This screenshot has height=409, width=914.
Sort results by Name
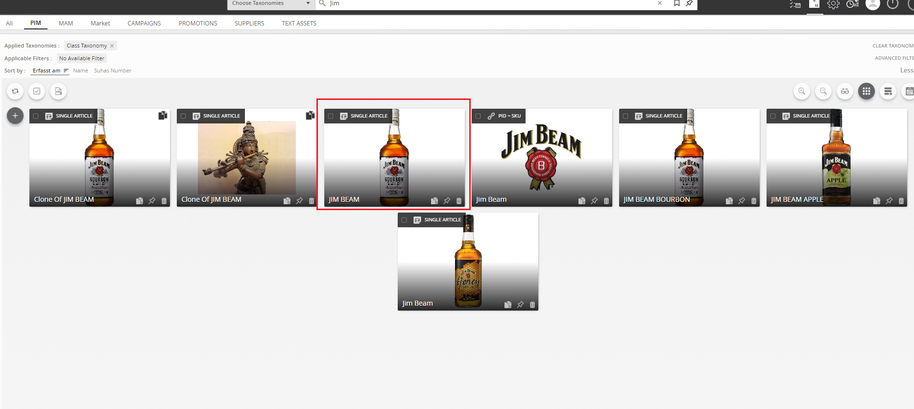(80, 70)
